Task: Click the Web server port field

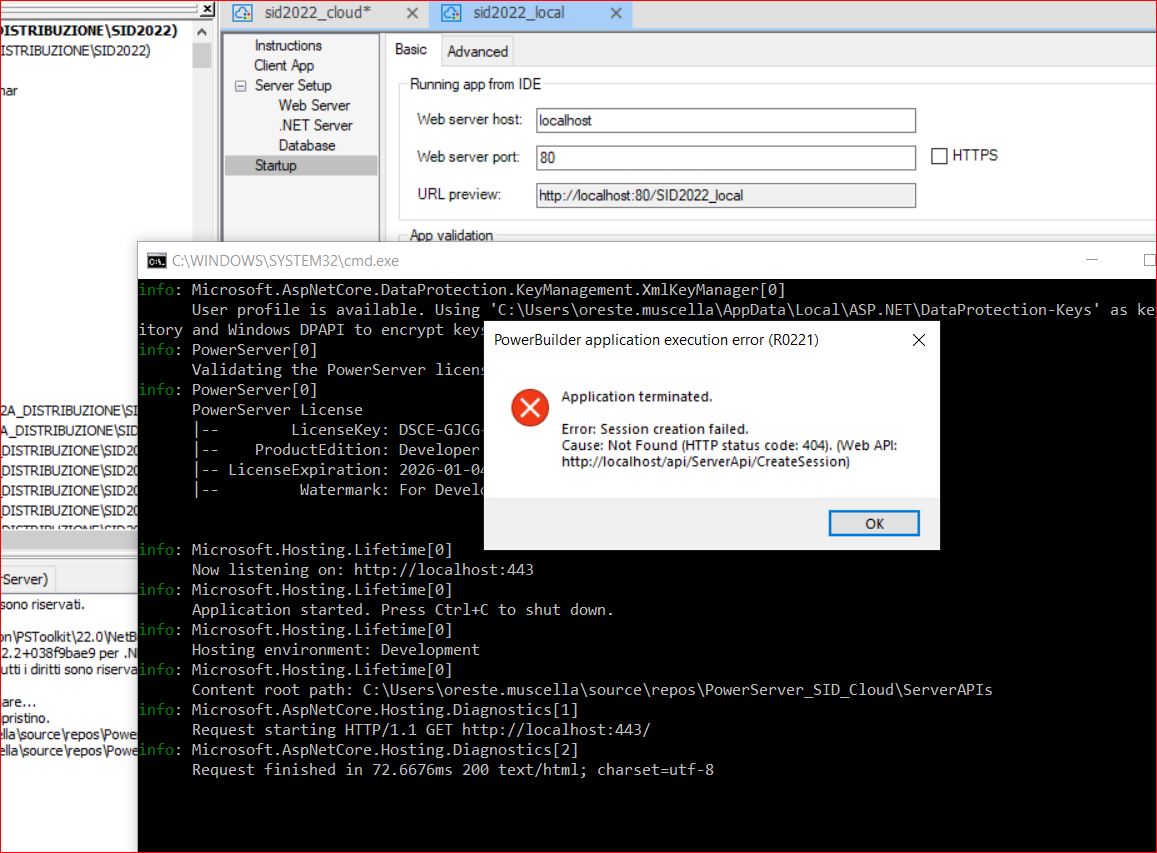Action: (725, 158)
